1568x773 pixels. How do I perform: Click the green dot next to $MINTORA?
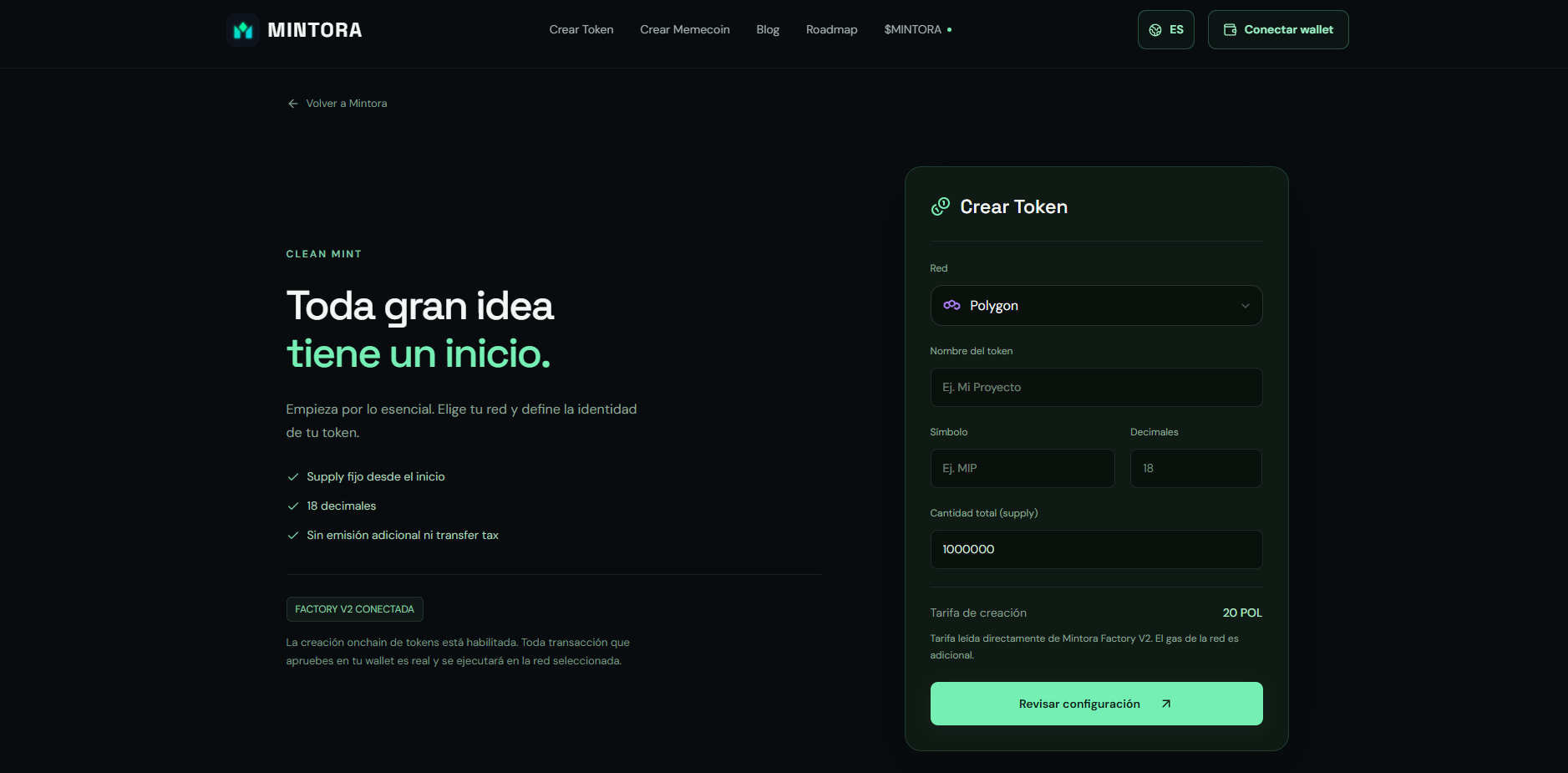(949, 29)
